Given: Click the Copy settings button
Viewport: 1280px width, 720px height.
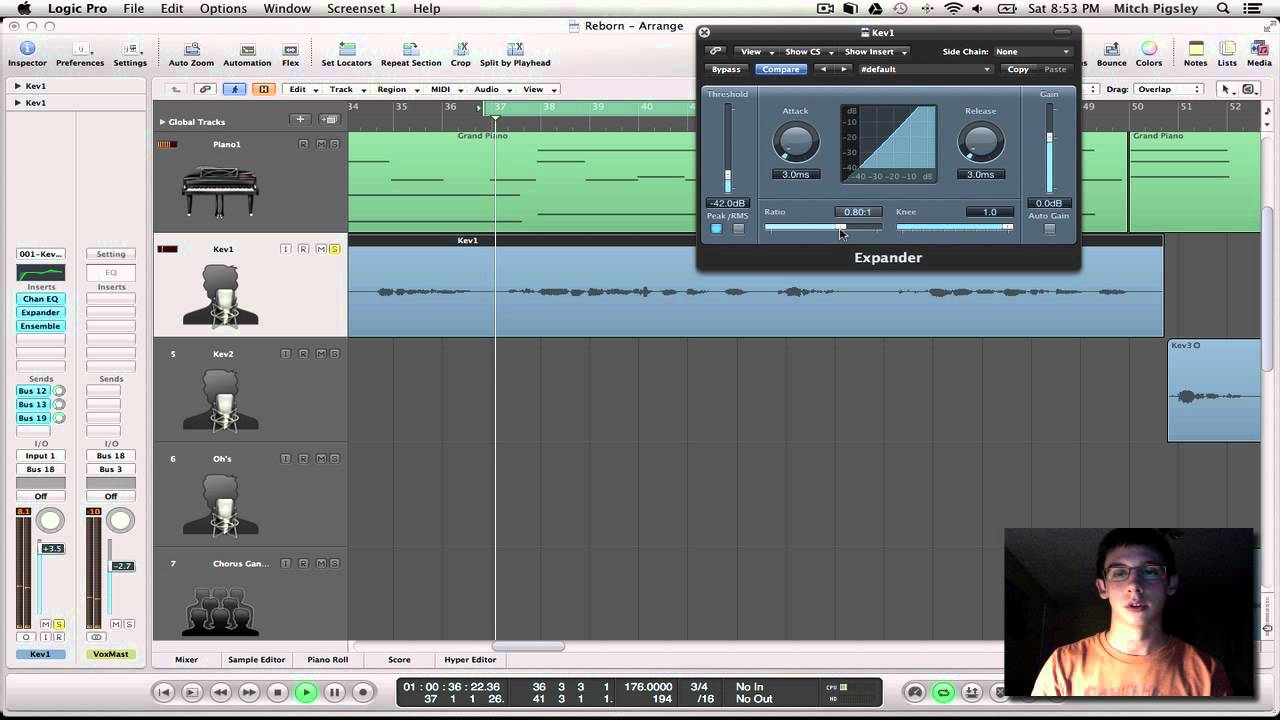Looking at the screenshot, I should point(1018,70).
